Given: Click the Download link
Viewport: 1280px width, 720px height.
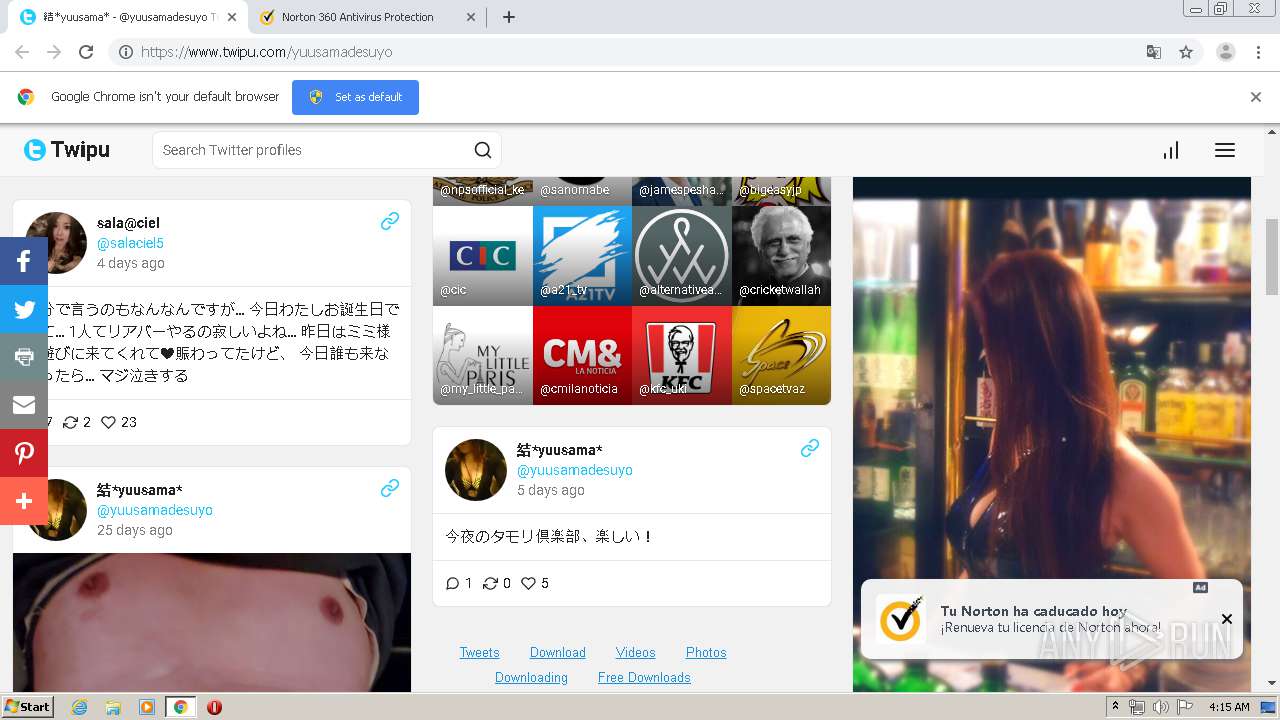Looking at the screenshot, I should click(x=557, y=652).
